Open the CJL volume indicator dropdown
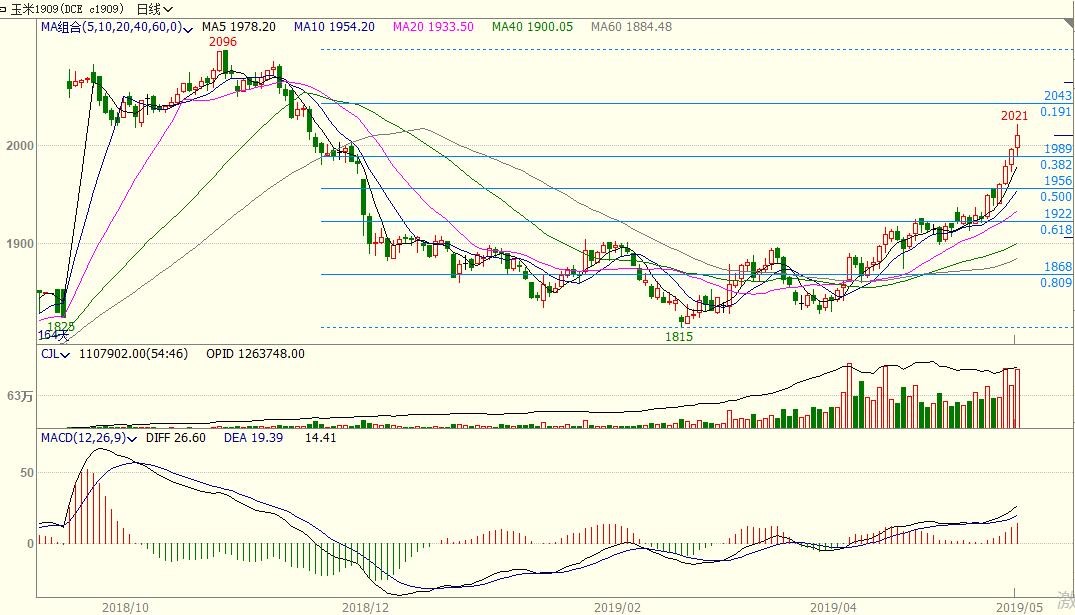 point(65,354)
